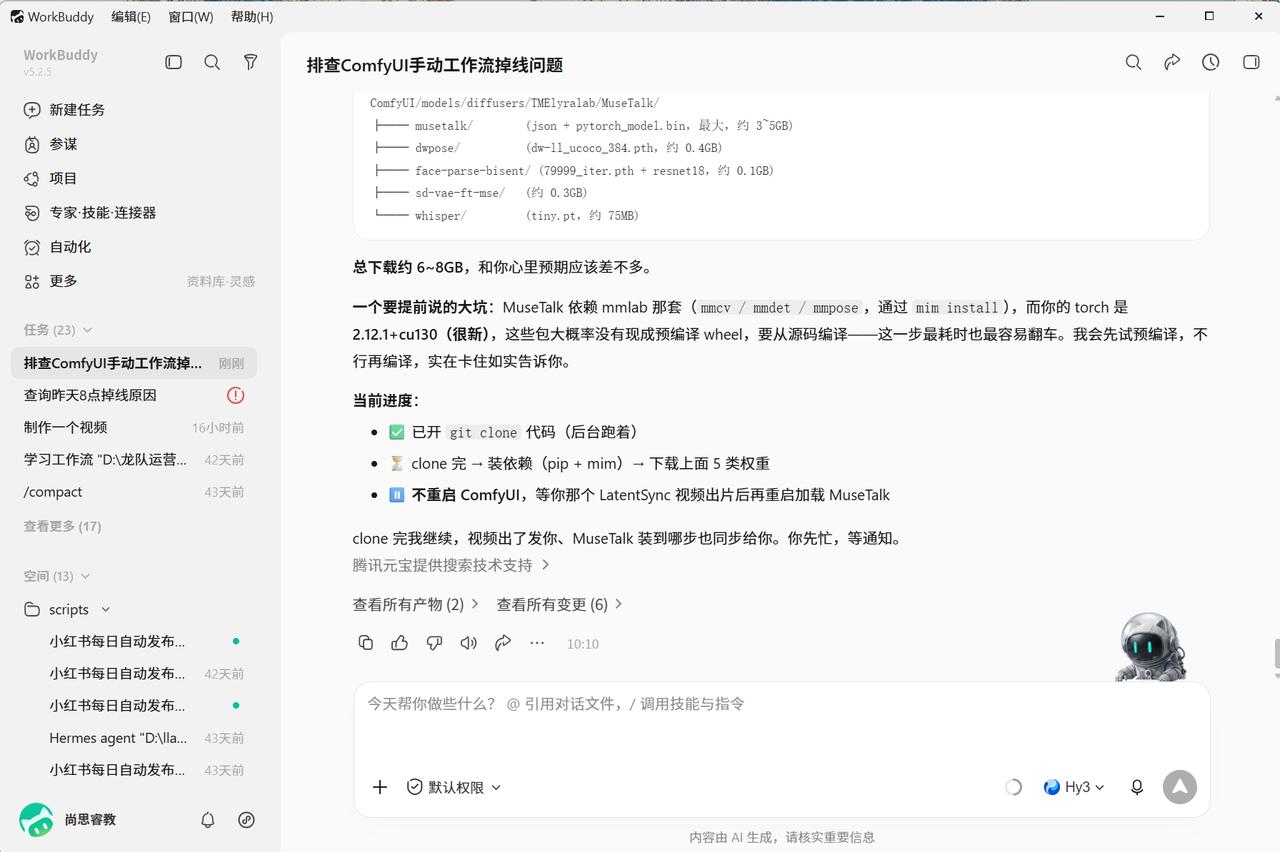Open search in the sidebar header
This screenshot has height=852, width=1280.
tap(212, 62)
